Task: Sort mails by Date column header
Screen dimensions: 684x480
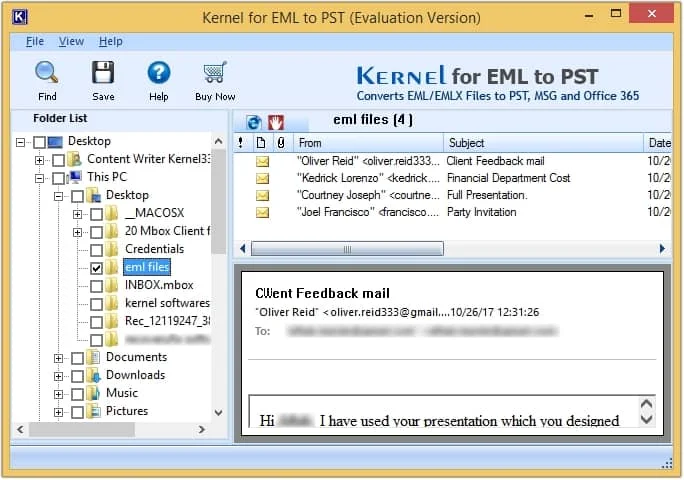Action: pos(658,143)
